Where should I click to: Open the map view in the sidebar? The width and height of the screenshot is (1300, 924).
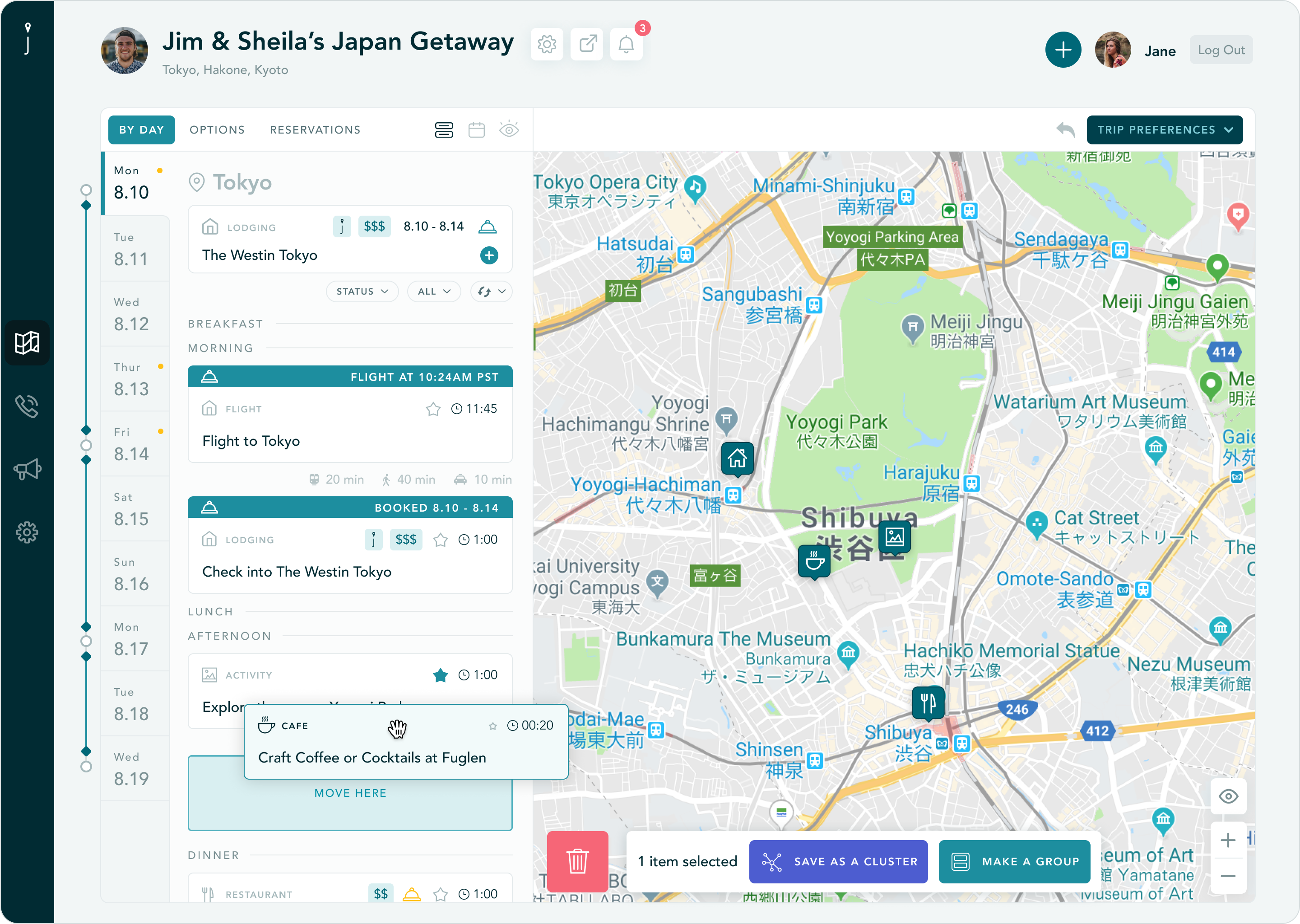click(27, 342)
